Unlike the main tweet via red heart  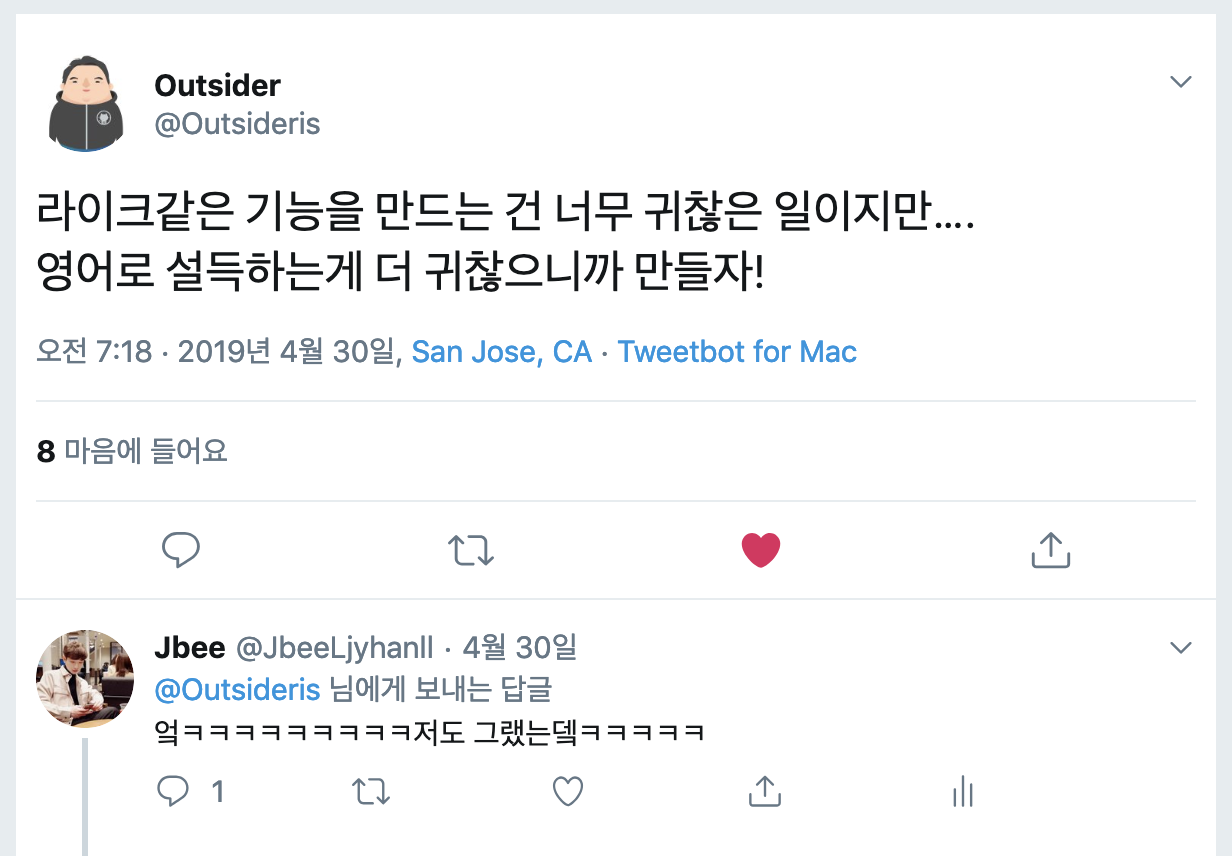click(761, 550)
